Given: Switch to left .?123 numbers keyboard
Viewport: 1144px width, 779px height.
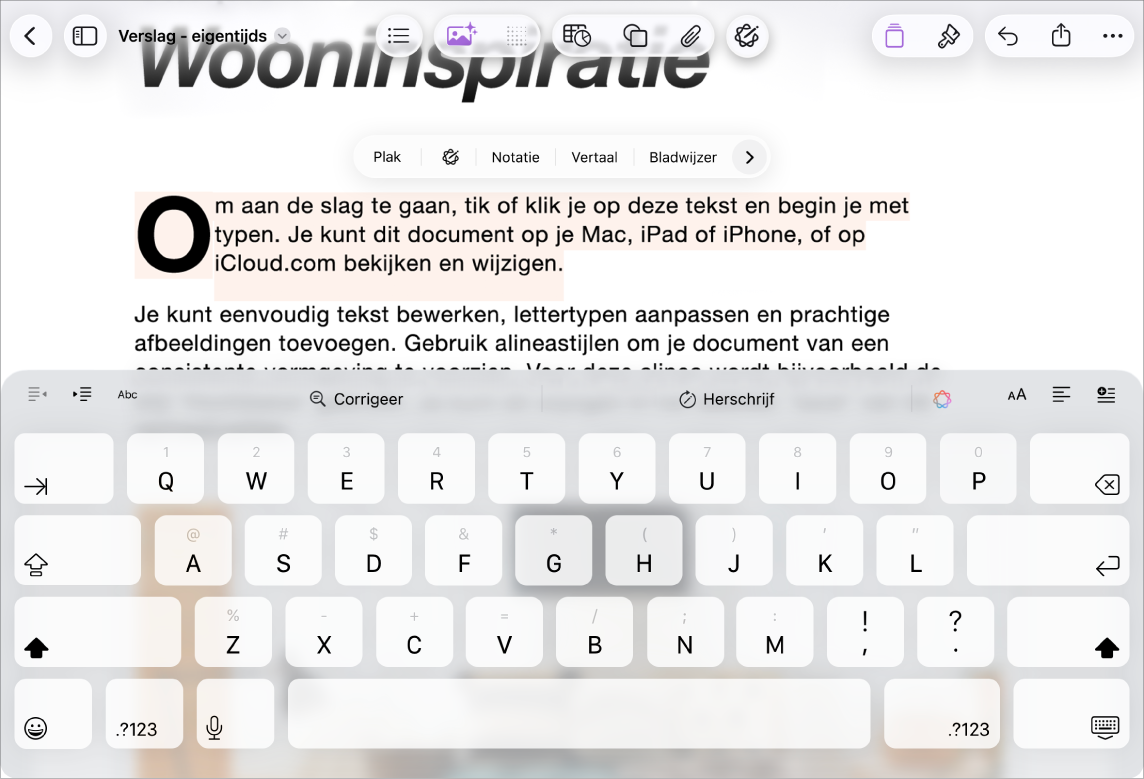Looking at the screenshot, I should pos(144,714).
